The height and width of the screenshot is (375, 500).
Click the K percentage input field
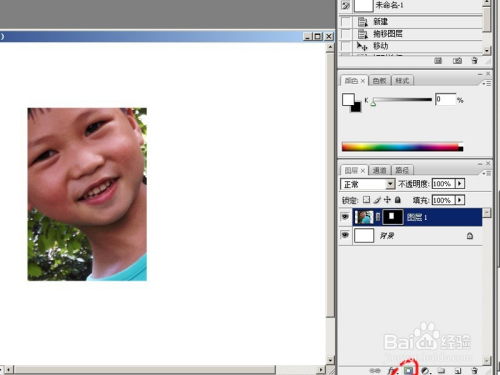click(x=445, y=99)
